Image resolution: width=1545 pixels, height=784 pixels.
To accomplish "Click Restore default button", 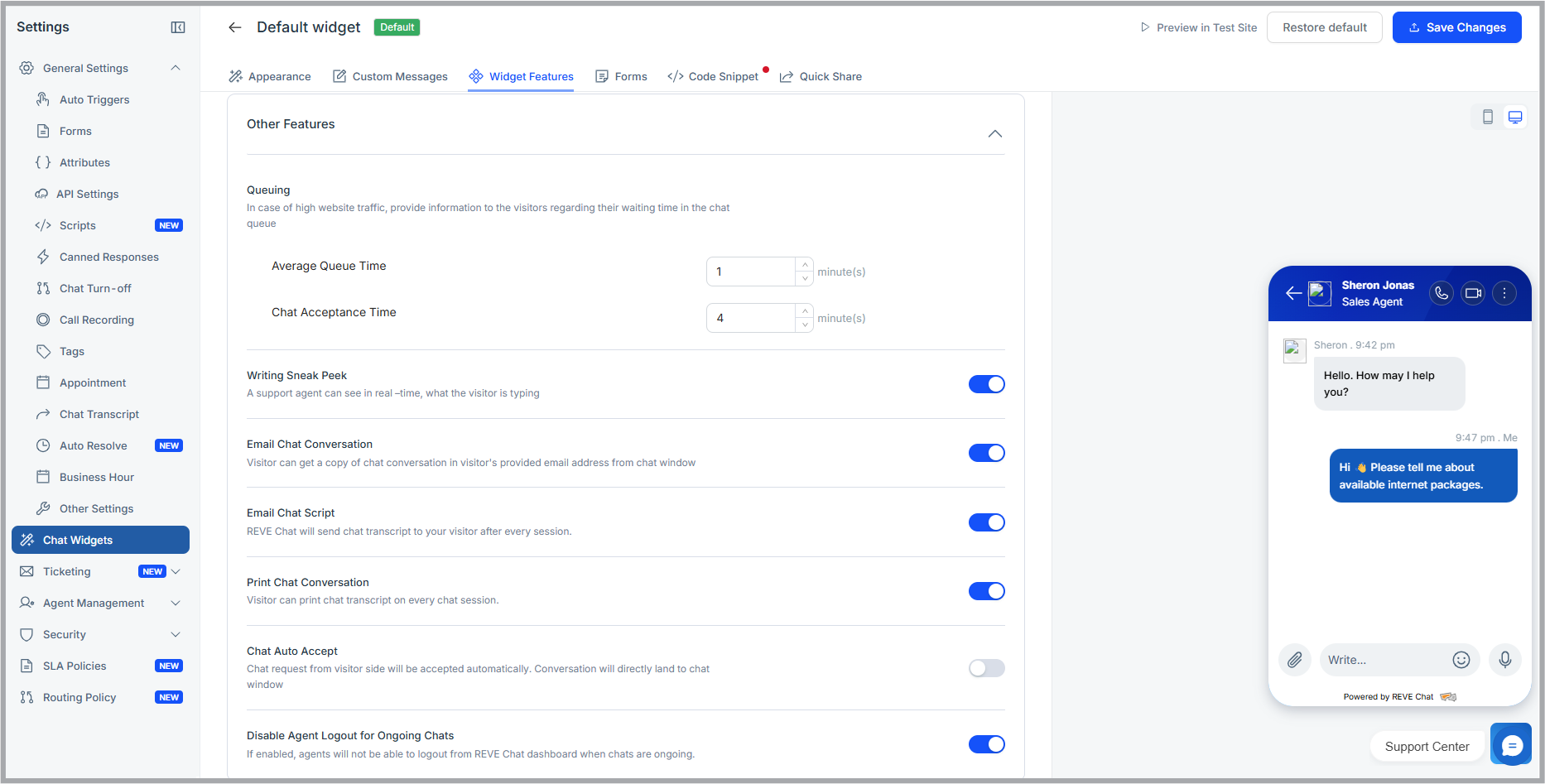I will (x=1324, y=26).
